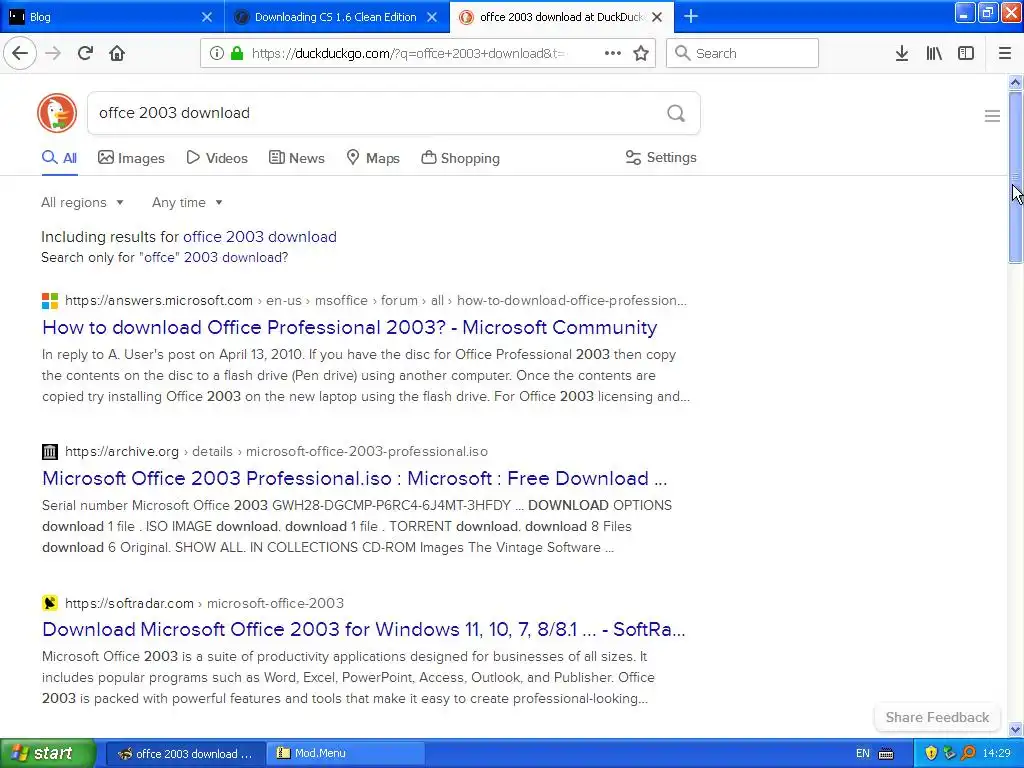Image resolution: width=1024 pixels, height=768 pixels.
Task: Close the Blog tab
Action: click(207, 17)
